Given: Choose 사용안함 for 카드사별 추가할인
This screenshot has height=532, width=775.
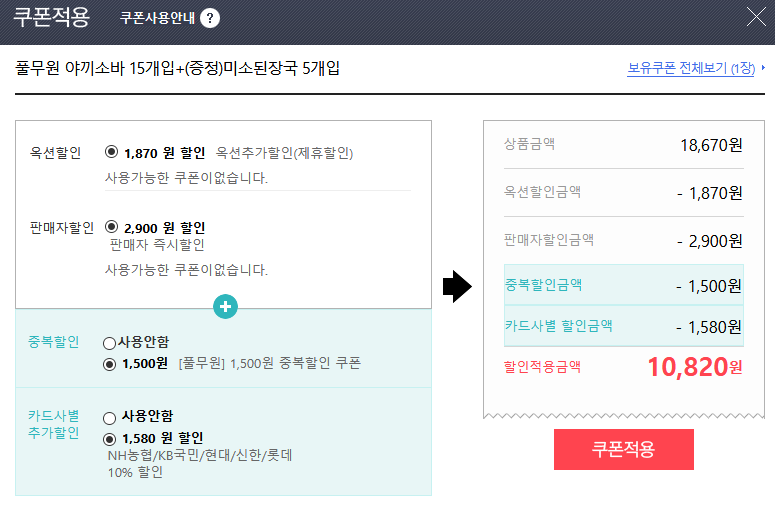Looking at the screenshot, I should [x=109, y=416].
